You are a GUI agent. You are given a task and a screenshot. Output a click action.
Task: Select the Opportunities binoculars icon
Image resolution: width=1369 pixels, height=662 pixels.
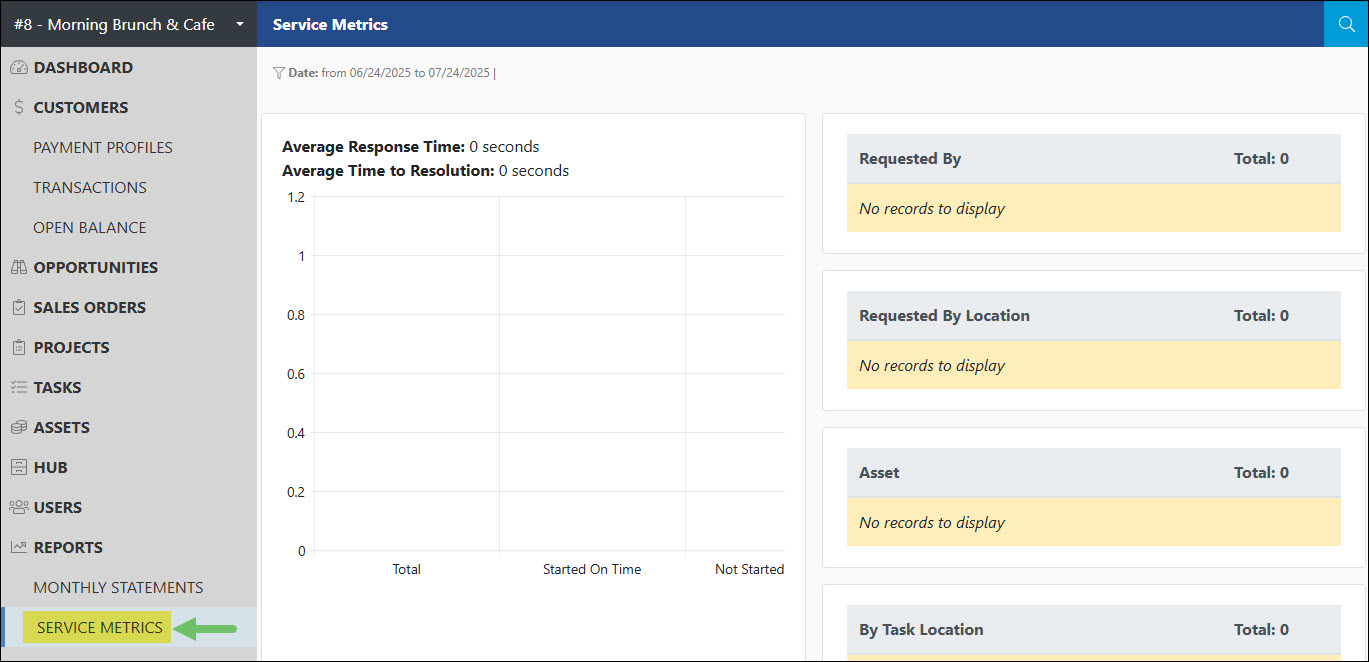pyautogui.click(x=20, y=267)
